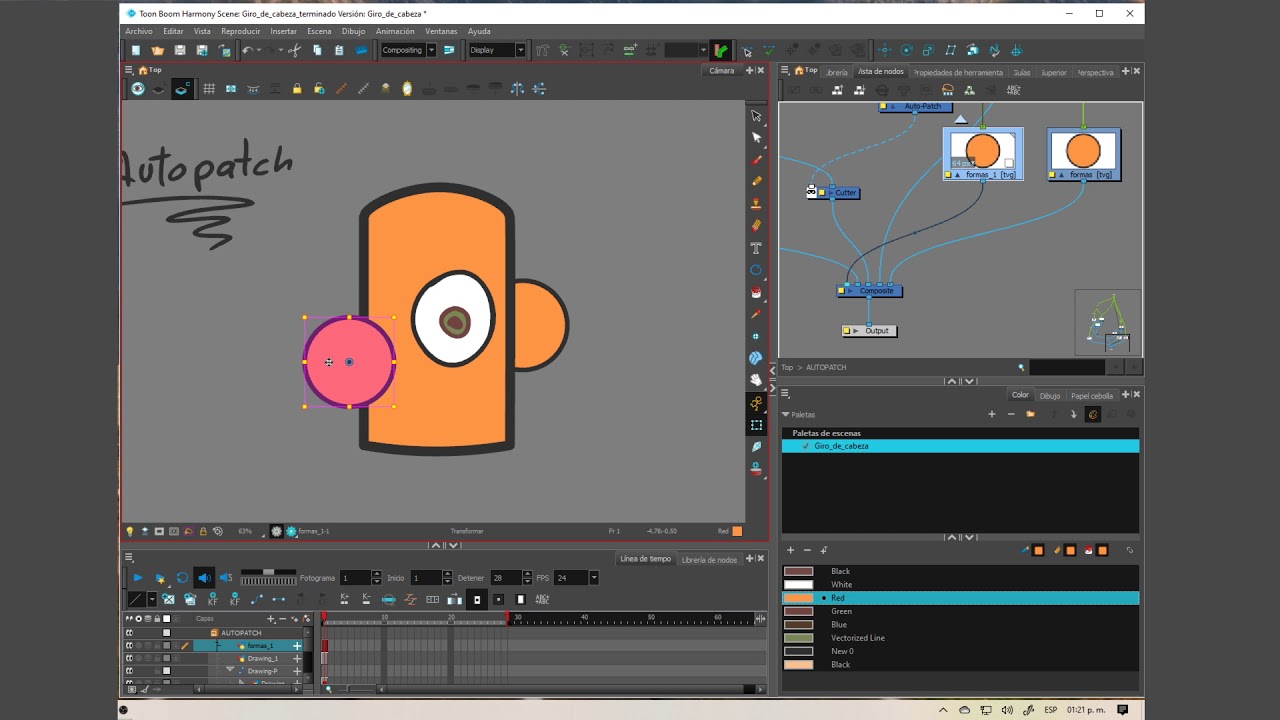Select the Rotate tool in top toolbar
Viewport: 1280px width, 720px height.
[906, 50]
